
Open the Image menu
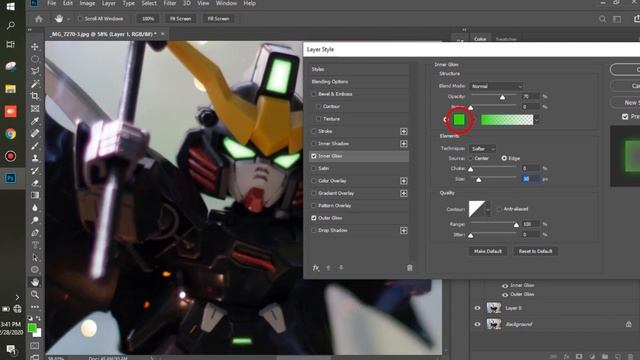[87, 3]
